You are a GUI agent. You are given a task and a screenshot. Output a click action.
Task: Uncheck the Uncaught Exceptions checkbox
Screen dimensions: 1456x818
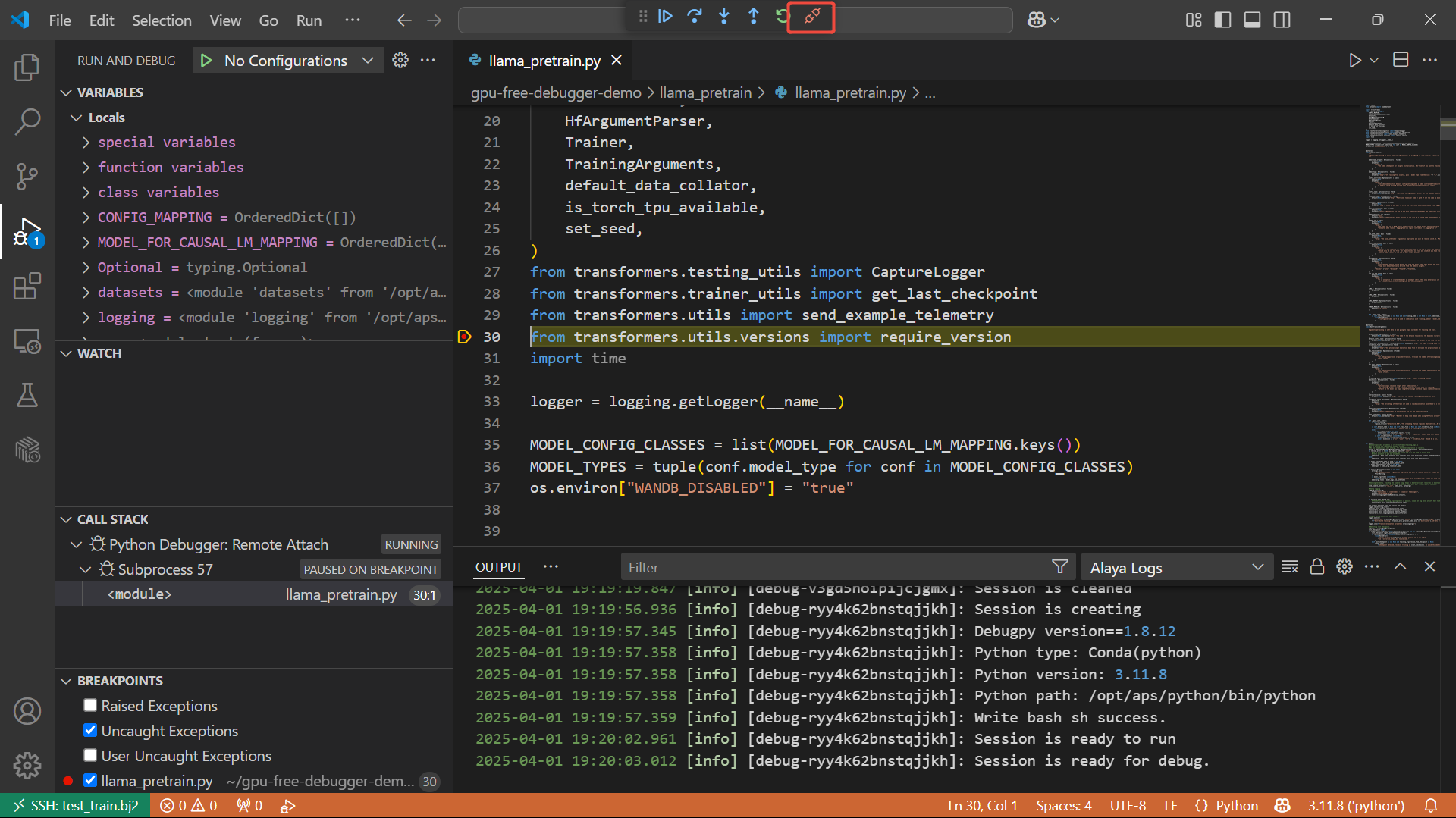click(90, 730)
